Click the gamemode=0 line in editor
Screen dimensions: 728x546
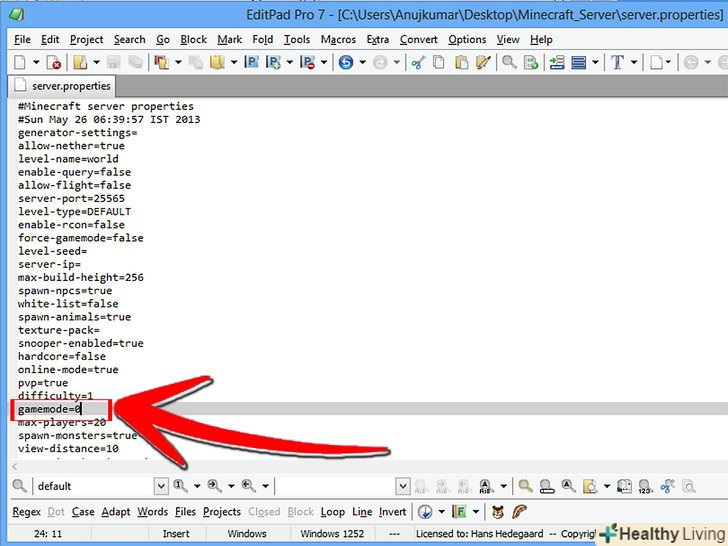(50, 409)
